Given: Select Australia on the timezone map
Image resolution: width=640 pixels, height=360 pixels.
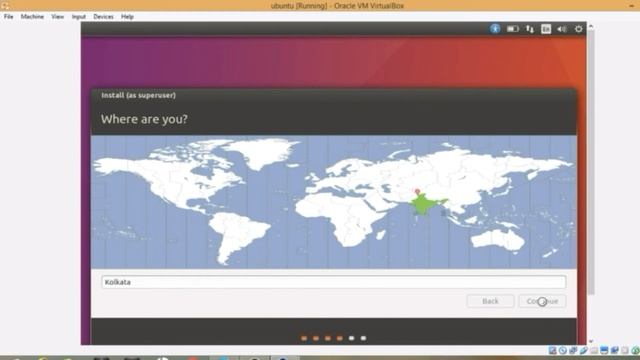Looking at the screenshot, I should [x=497, y=239].
